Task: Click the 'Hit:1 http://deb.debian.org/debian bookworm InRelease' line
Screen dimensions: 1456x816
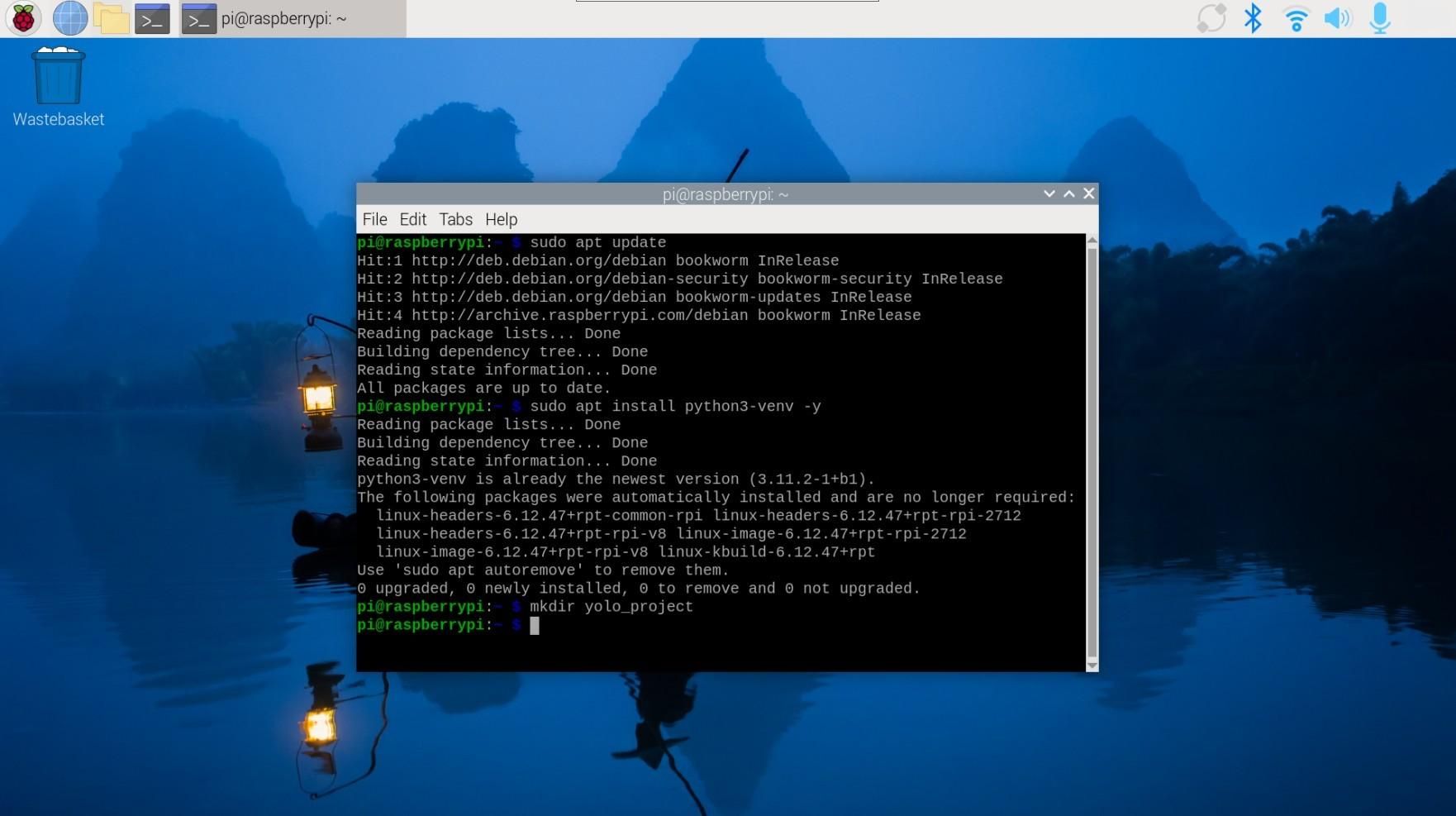Action: click(x=597, y=260)
